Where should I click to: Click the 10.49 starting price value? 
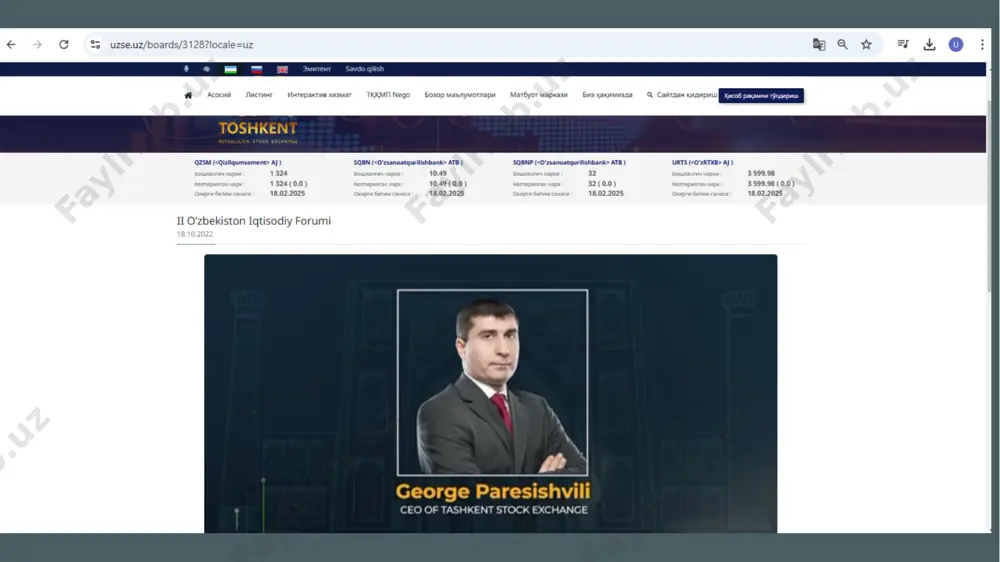(x=438, y=174)
